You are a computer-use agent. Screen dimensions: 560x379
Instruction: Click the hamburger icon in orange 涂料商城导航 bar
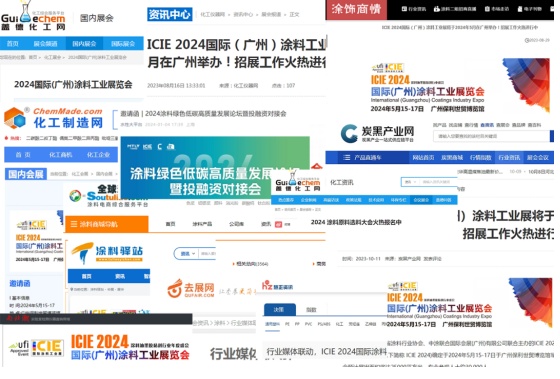pos(74,224)
